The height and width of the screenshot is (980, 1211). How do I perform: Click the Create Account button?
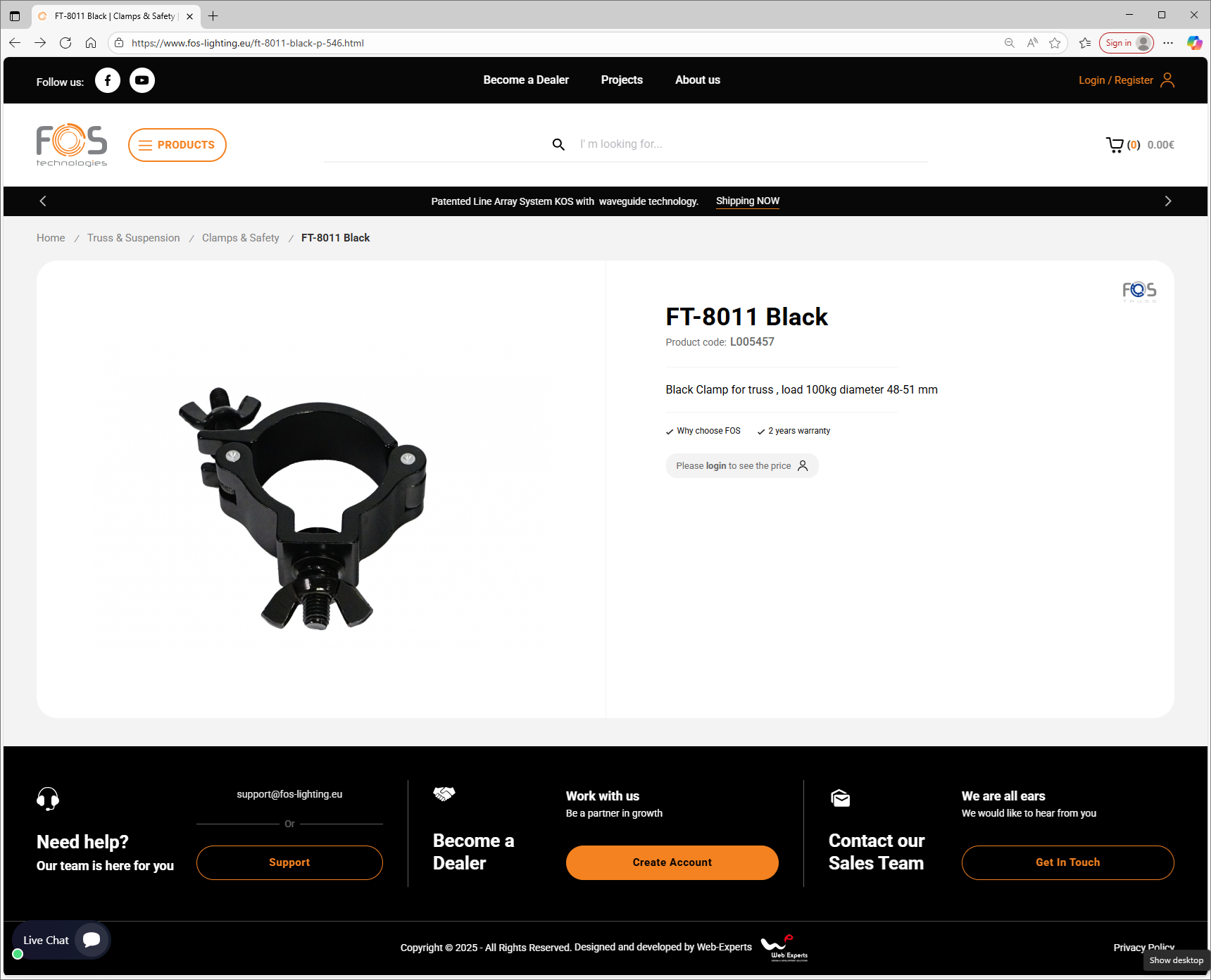pyautogui.click(x=672, y=862)
